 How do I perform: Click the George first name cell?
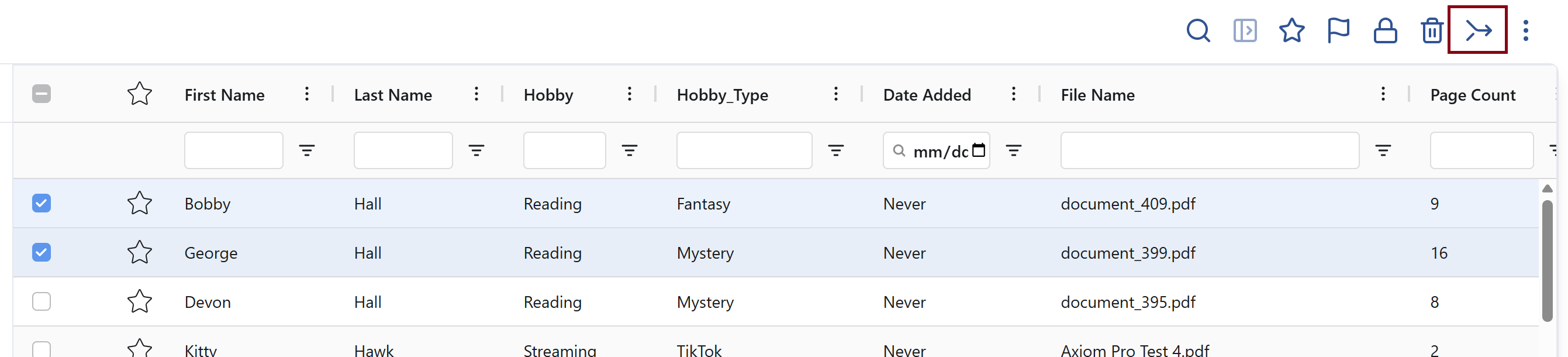click(x=210, y=253)
